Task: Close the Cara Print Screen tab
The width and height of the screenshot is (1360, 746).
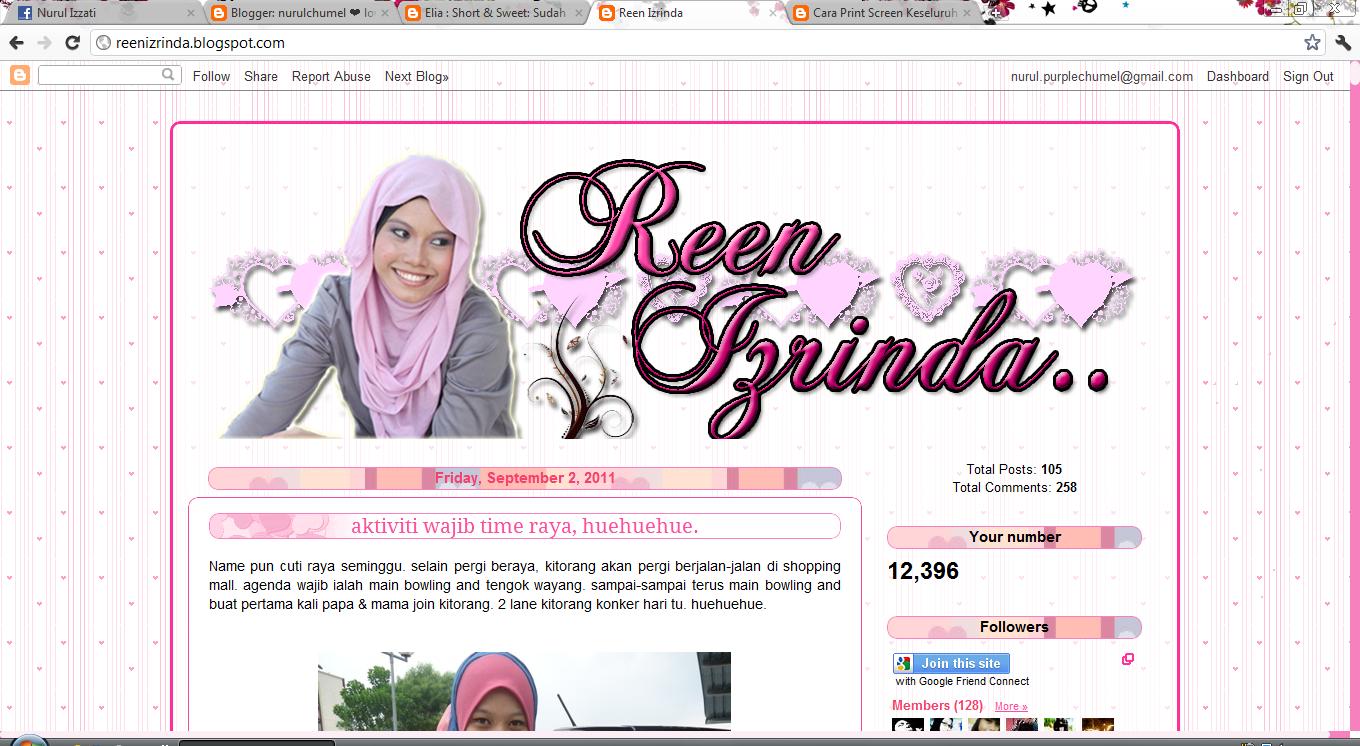Action: click(966, 13)
